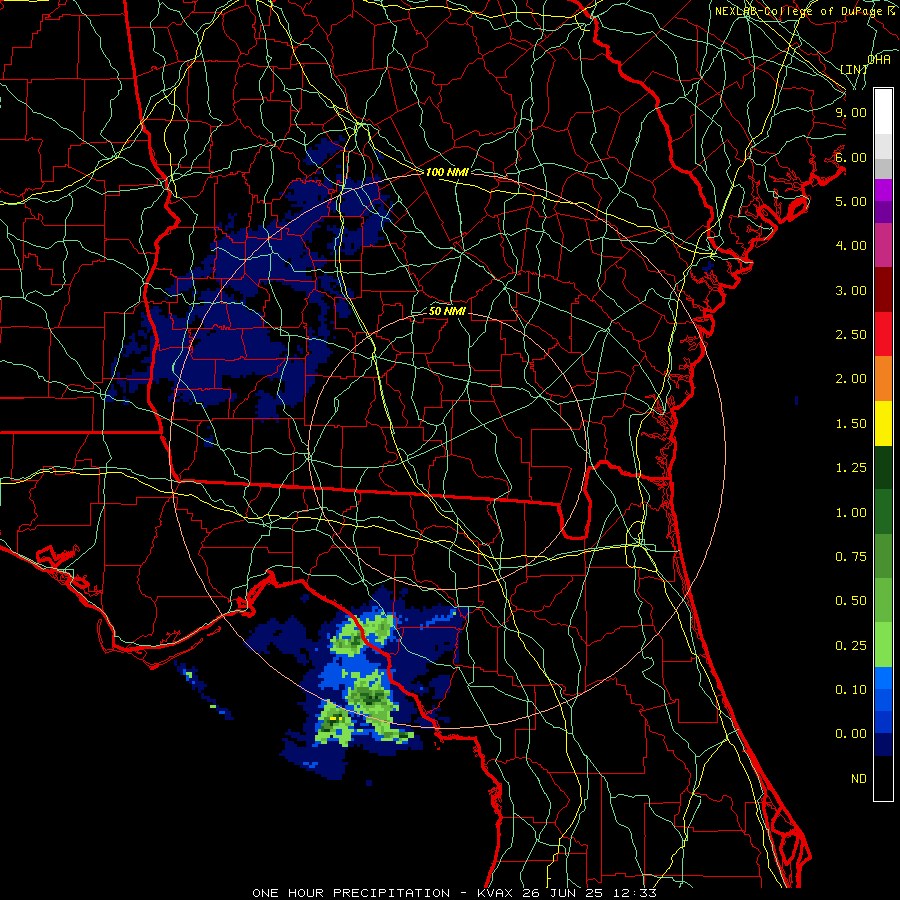Click the 'KVAX' radar site identifier
Screen dimensions: 900x900
point(496,893)
